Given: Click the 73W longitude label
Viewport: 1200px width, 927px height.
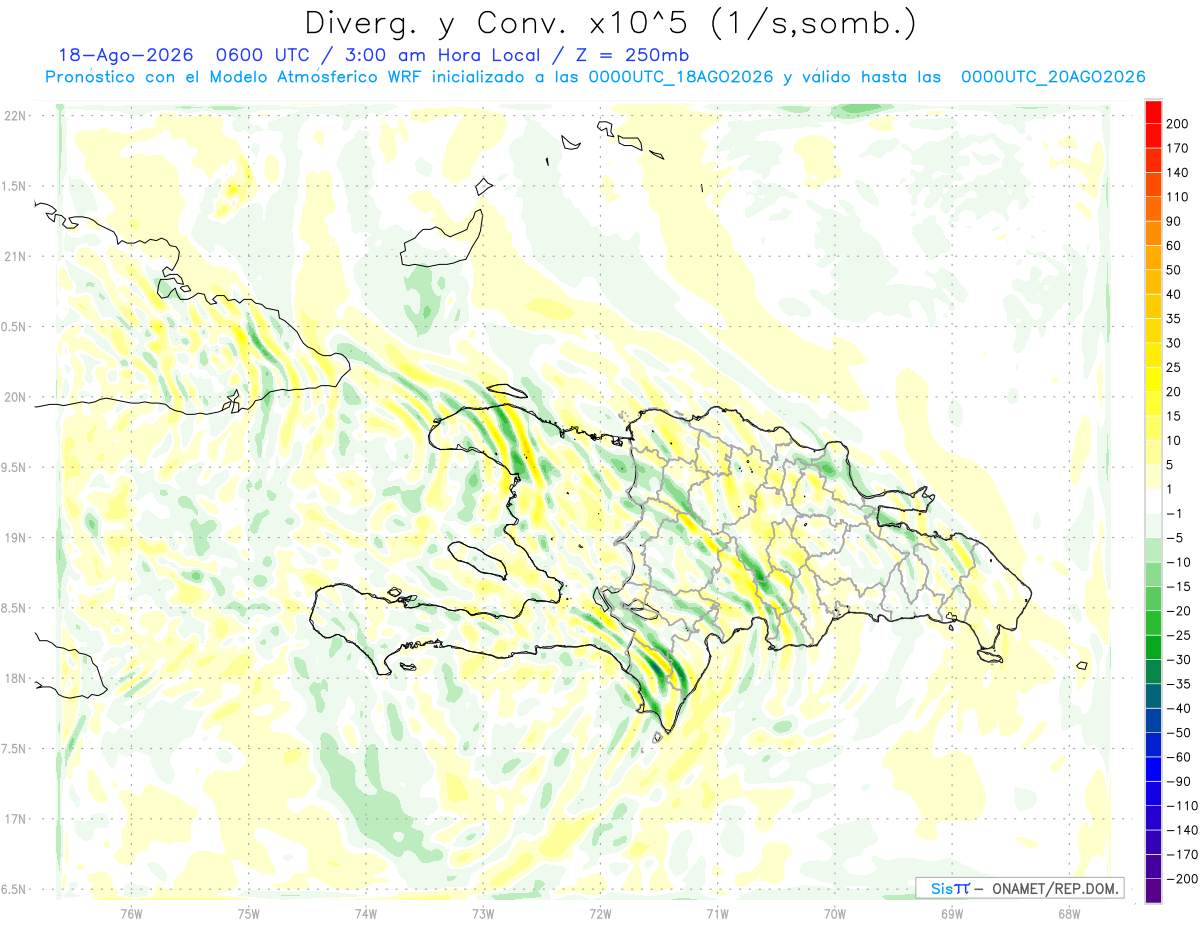Looking at the screenshot, I should (x=483, y=913).
